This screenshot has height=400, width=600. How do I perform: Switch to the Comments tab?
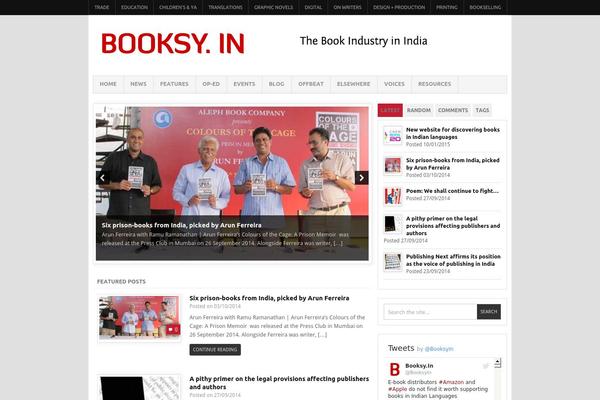(453, 110)
